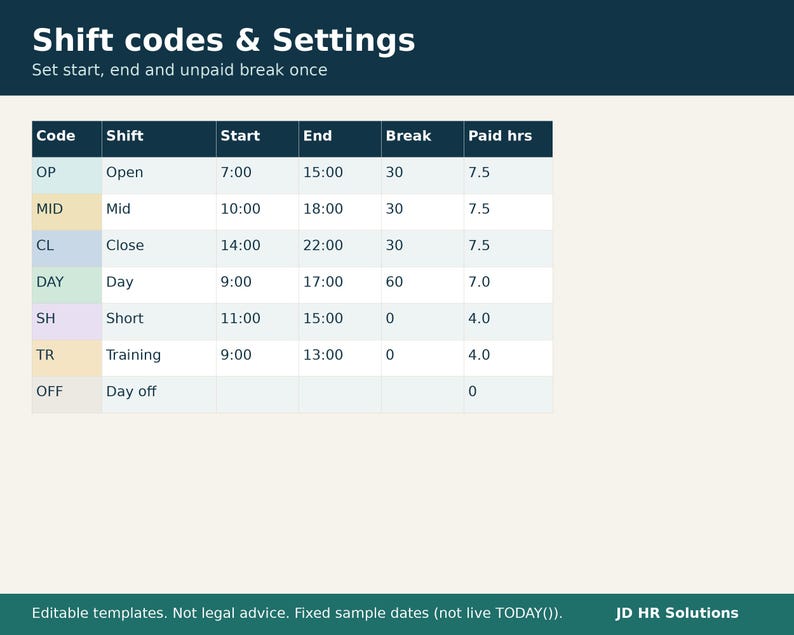This screenshot has height=635, width=794.
Task: Click the Shift codes & Settings title
Action: (x=223, y=40)
